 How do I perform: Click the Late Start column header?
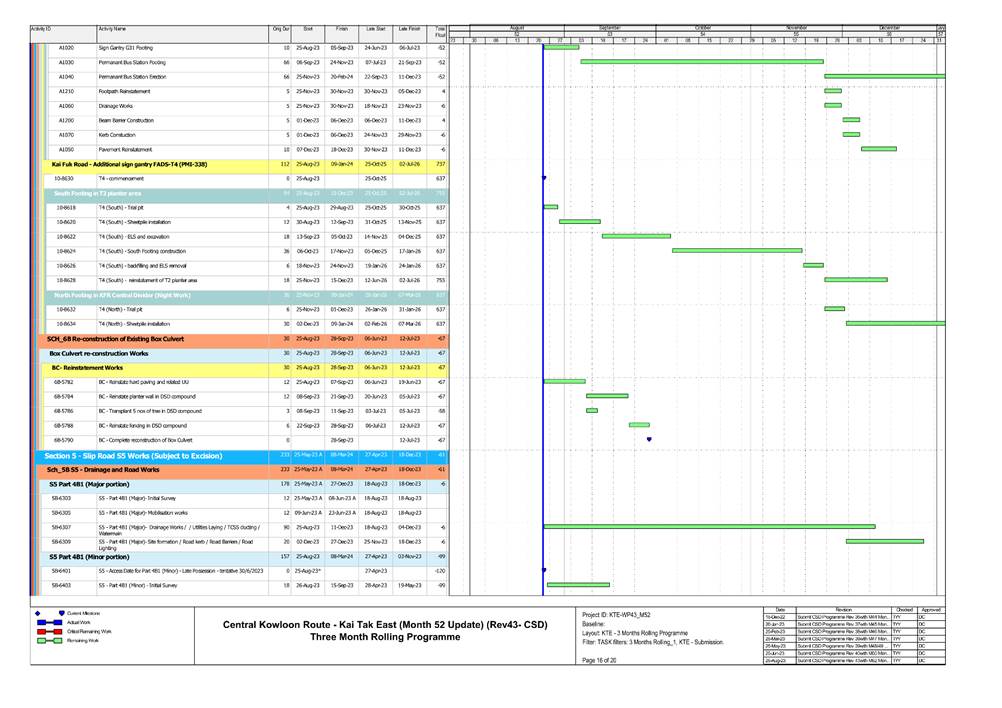pos(375,31)
